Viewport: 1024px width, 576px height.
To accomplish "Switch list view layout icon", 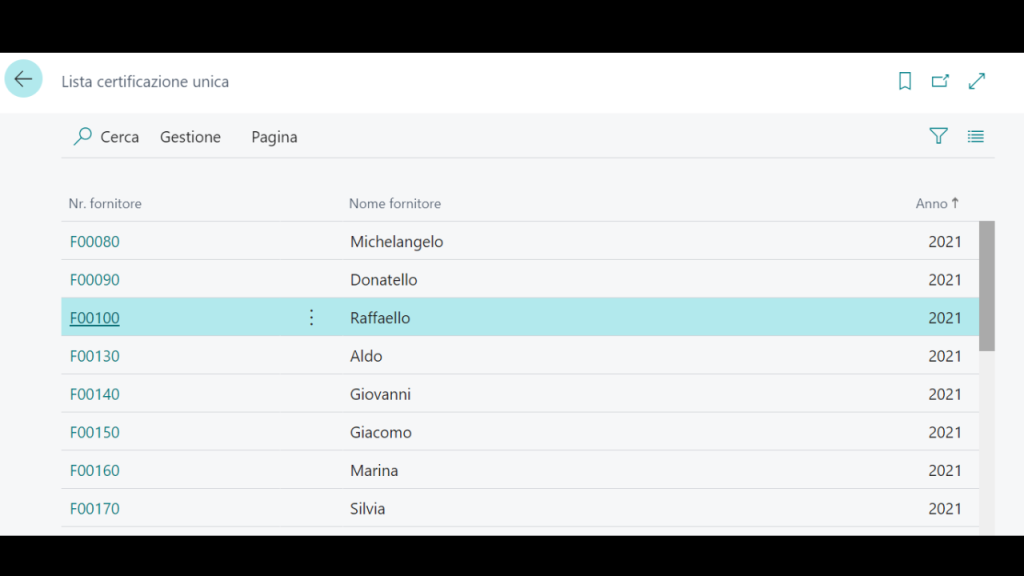I will coord(976,136).
